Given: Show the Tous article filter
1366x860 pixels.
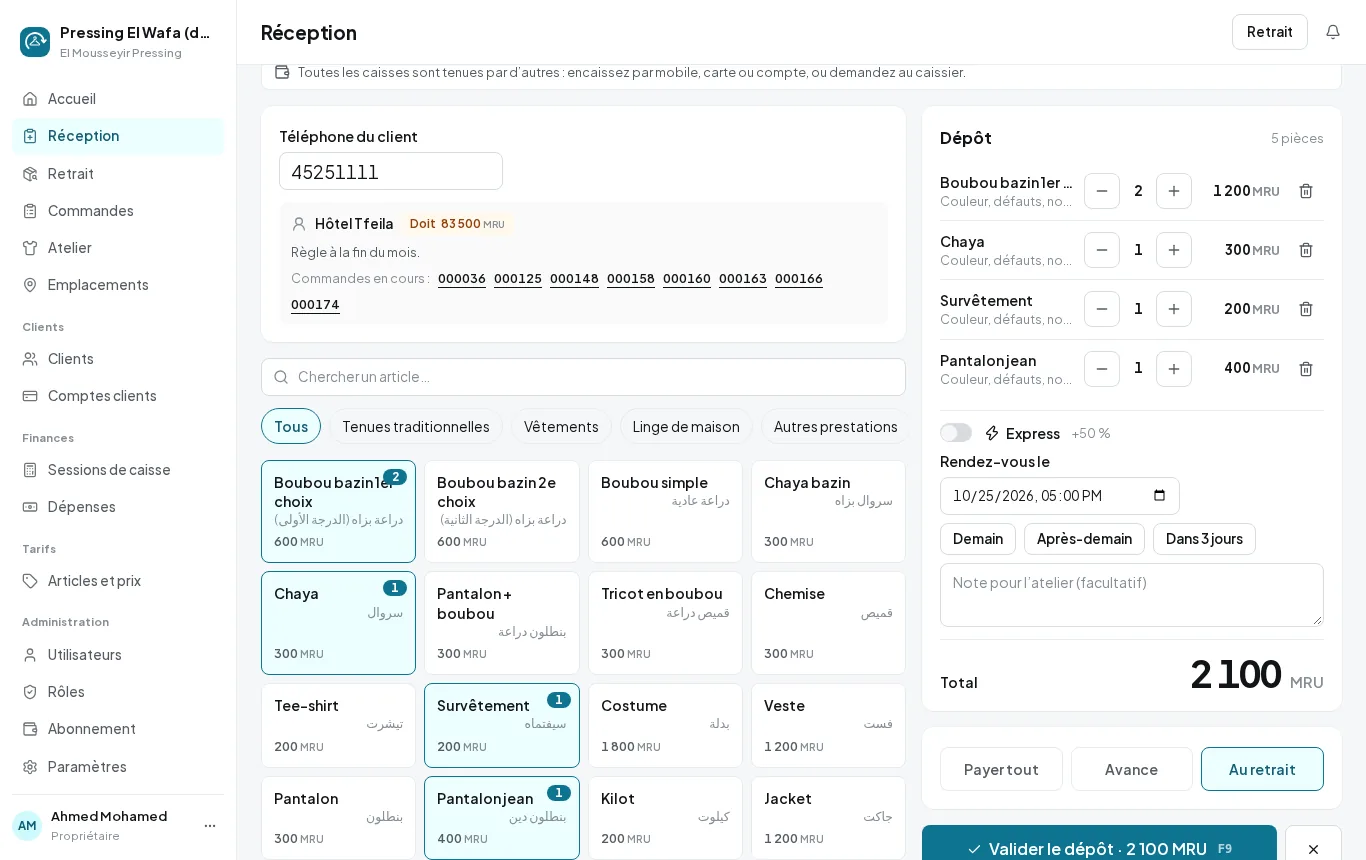Looking at the screenshot, I should coord(291,426).
